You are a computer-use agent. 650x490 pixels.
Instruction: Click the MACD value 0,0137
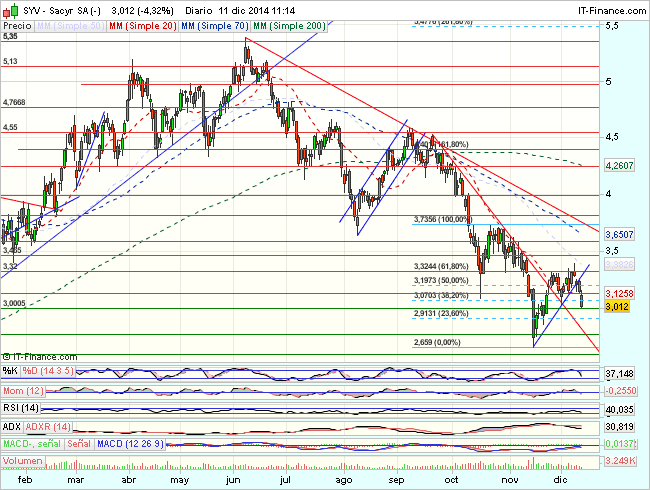[619, 444]
